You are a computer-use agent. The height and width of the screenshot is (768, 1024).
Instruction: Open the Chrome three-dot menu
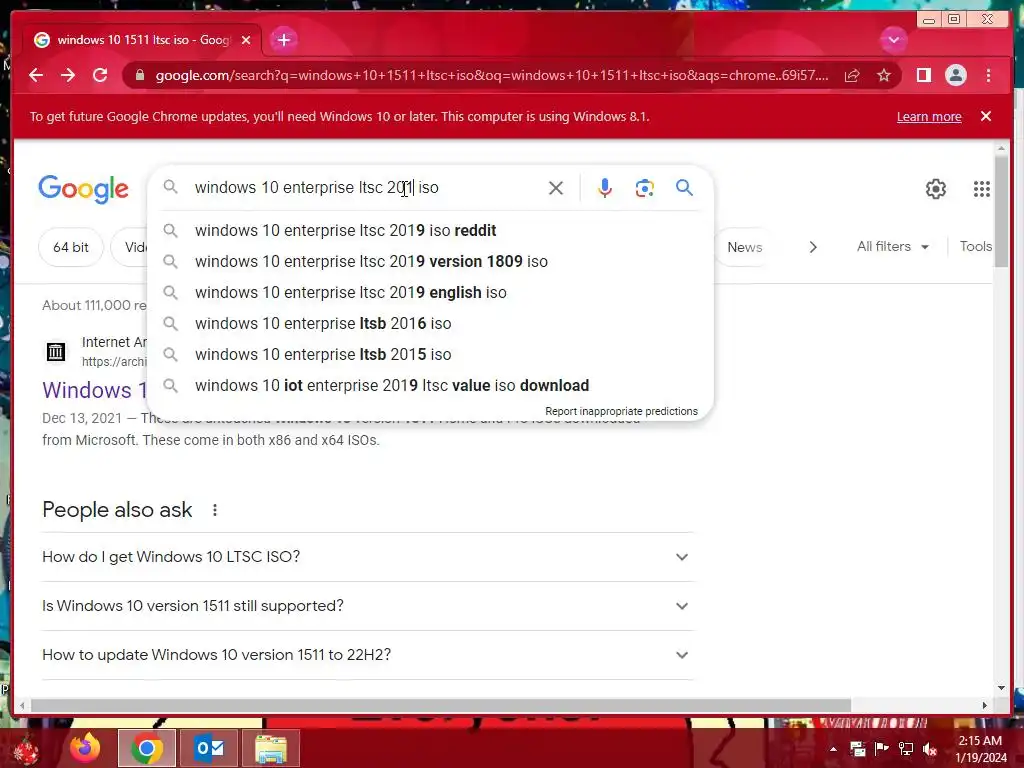tap(988, 76)
